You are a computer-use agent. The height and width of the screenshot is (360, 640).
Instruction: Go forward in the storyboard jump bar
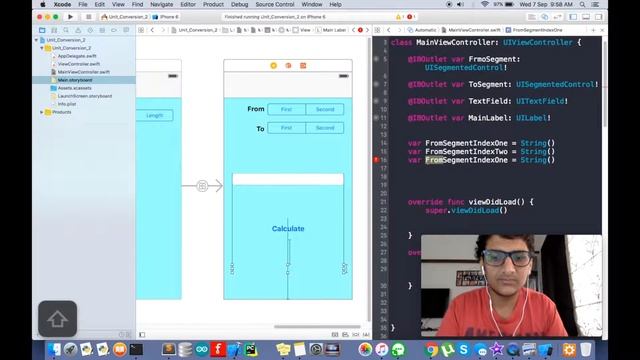(163, 30)
